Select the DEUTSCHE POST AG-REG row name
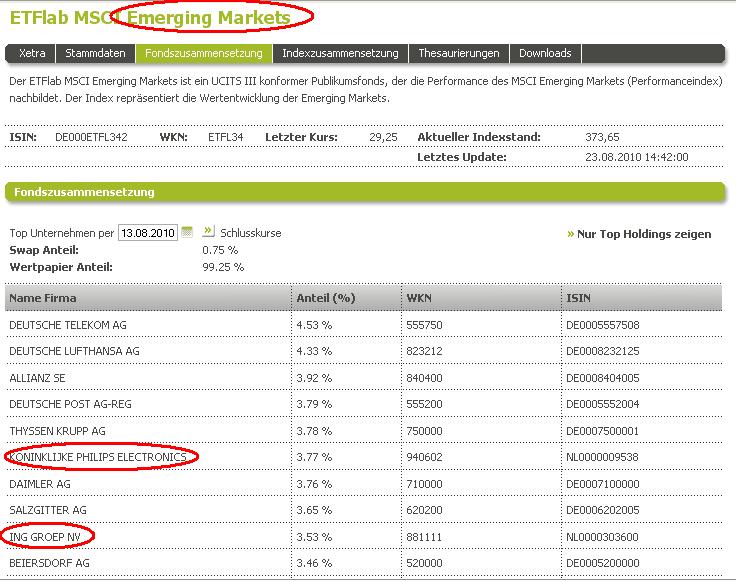Viewport: 736px width, 582px height. click(x=70, y=404)
